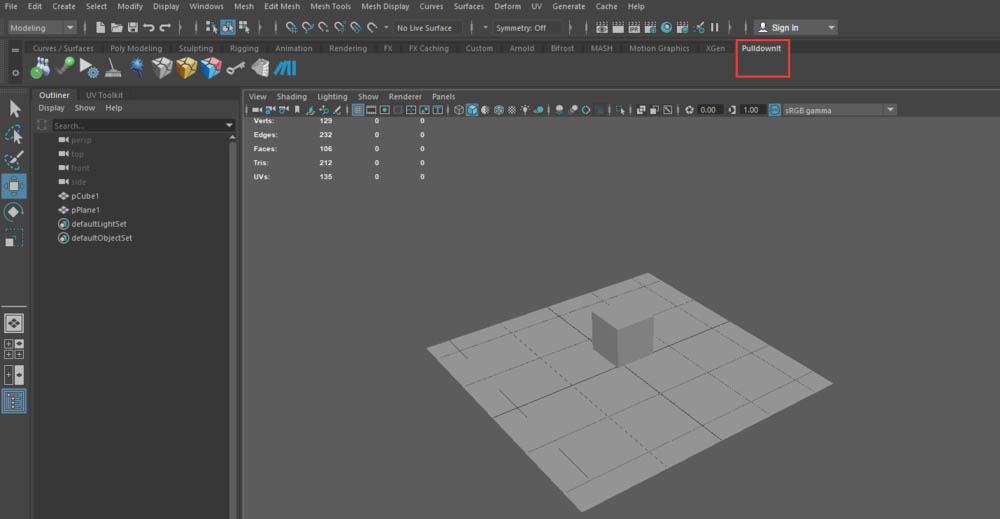This screenshot has height=519, width=1000.
Task: Select the Move tool in toolbox
Action: point(14,185)
